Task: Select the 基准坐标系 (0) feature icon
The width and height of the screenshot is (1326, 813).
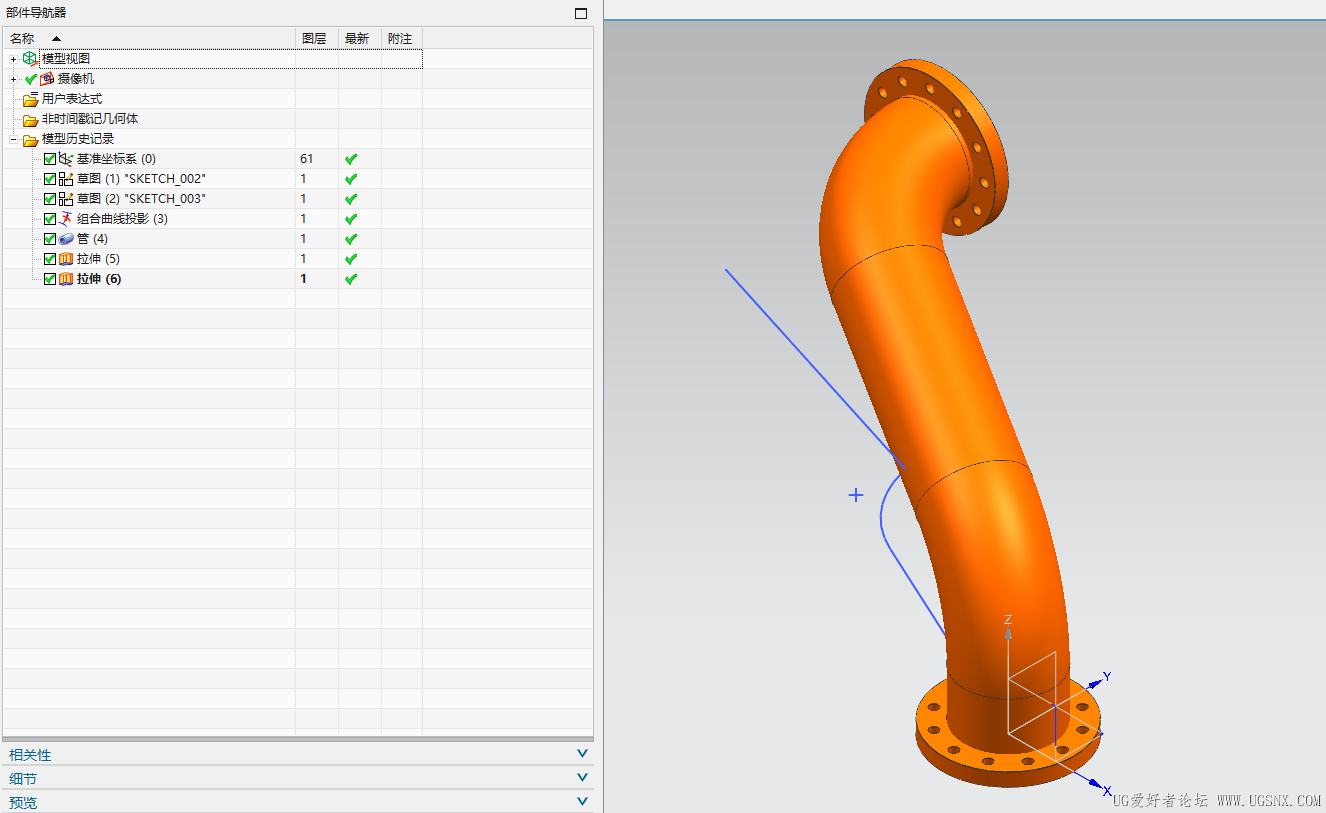Action: (66, 159)
